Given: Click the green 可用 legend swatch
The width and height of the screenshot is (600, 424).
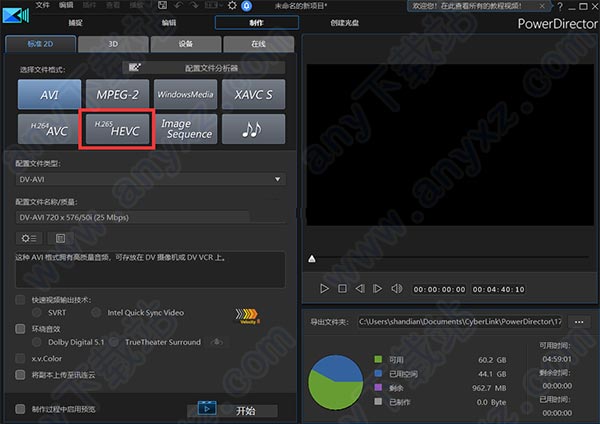Looking at the screenshot, I should tap(378, 359).
